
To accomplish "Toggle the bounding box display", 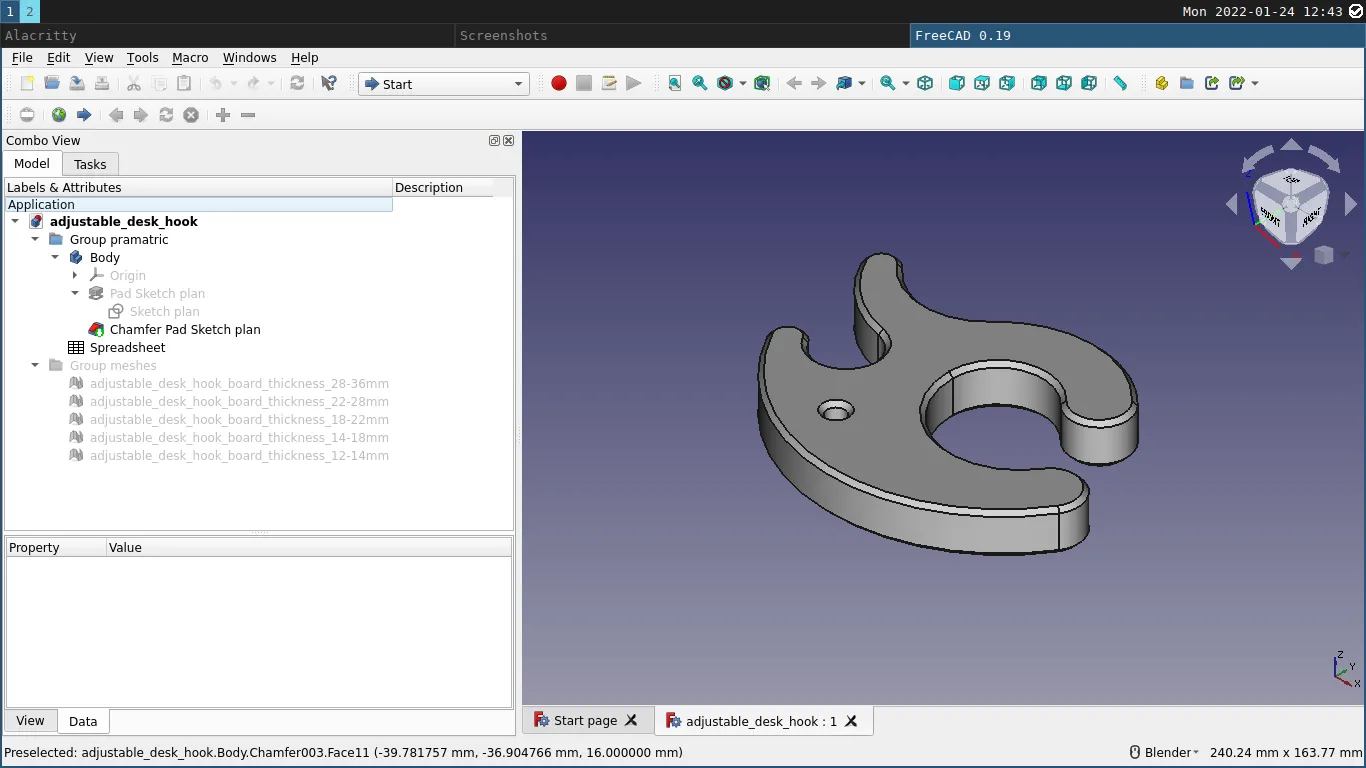I will [762, 84].
